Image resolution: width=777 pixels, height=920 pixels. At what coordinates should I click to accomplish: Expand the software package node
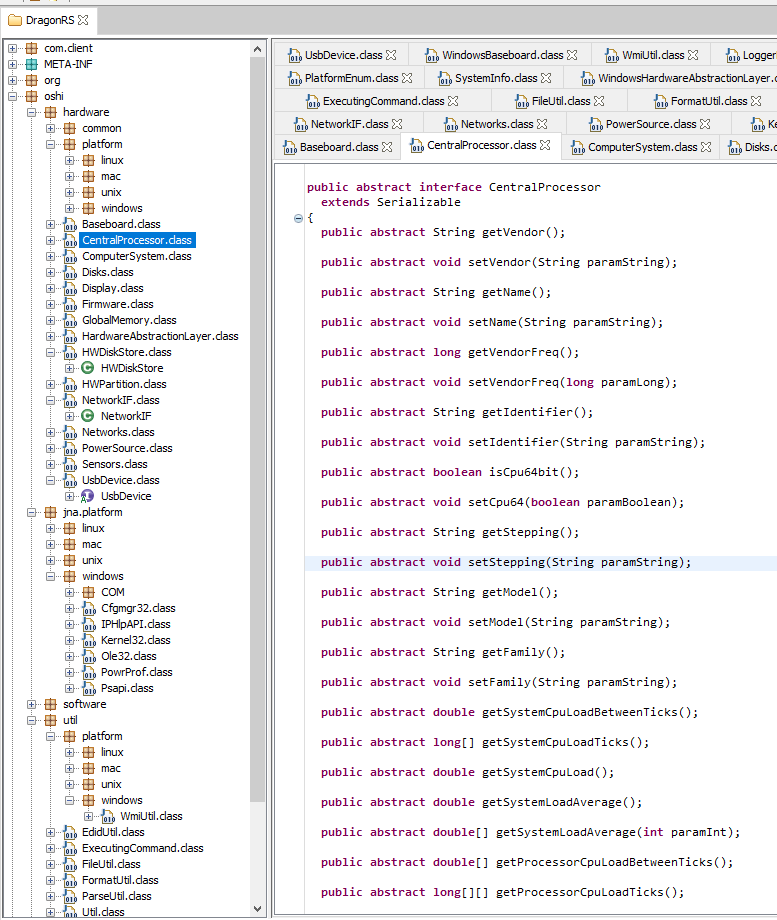tap(32, 704)
